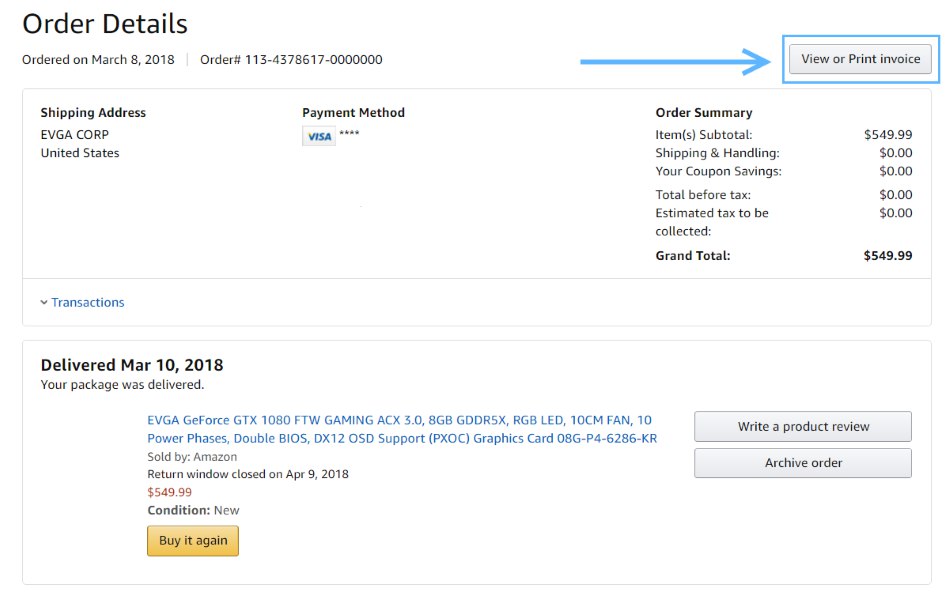
Task: Click the View or Print invoice button
Action: 860,59
